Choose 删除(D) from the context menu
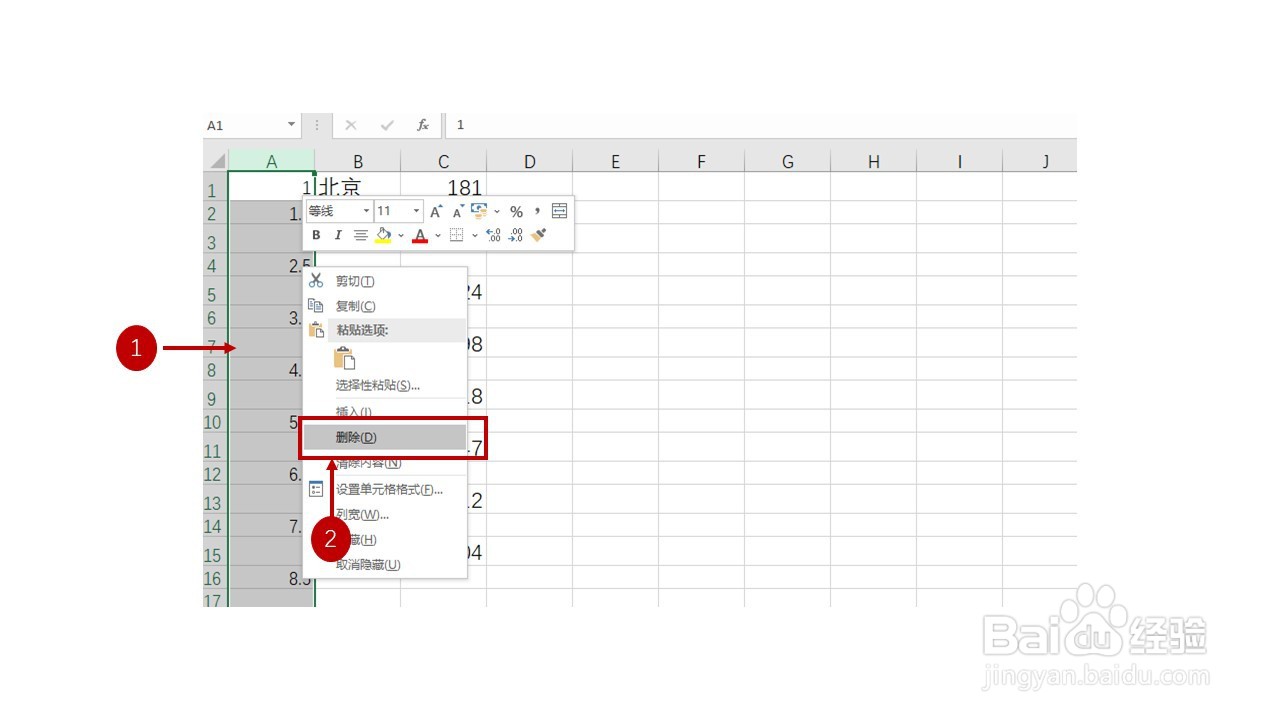This screenshot has width=1280, height=720. (385, 437)
